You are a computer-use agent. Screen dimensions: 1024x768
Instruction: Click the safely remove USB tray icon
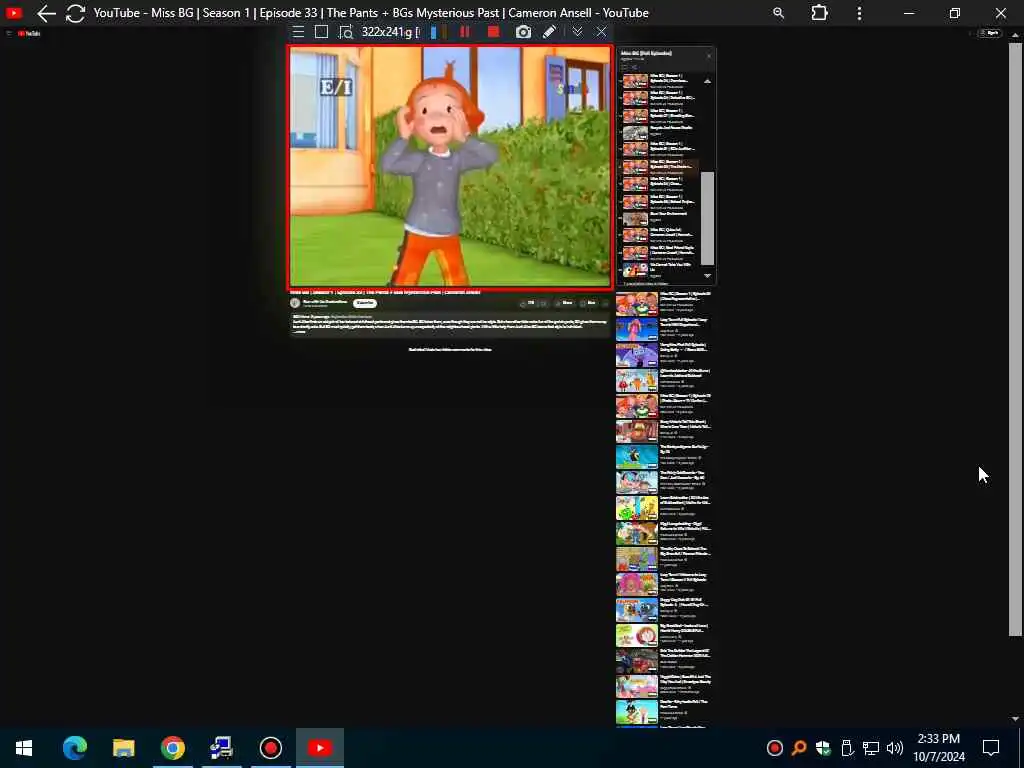coord(846,748)
